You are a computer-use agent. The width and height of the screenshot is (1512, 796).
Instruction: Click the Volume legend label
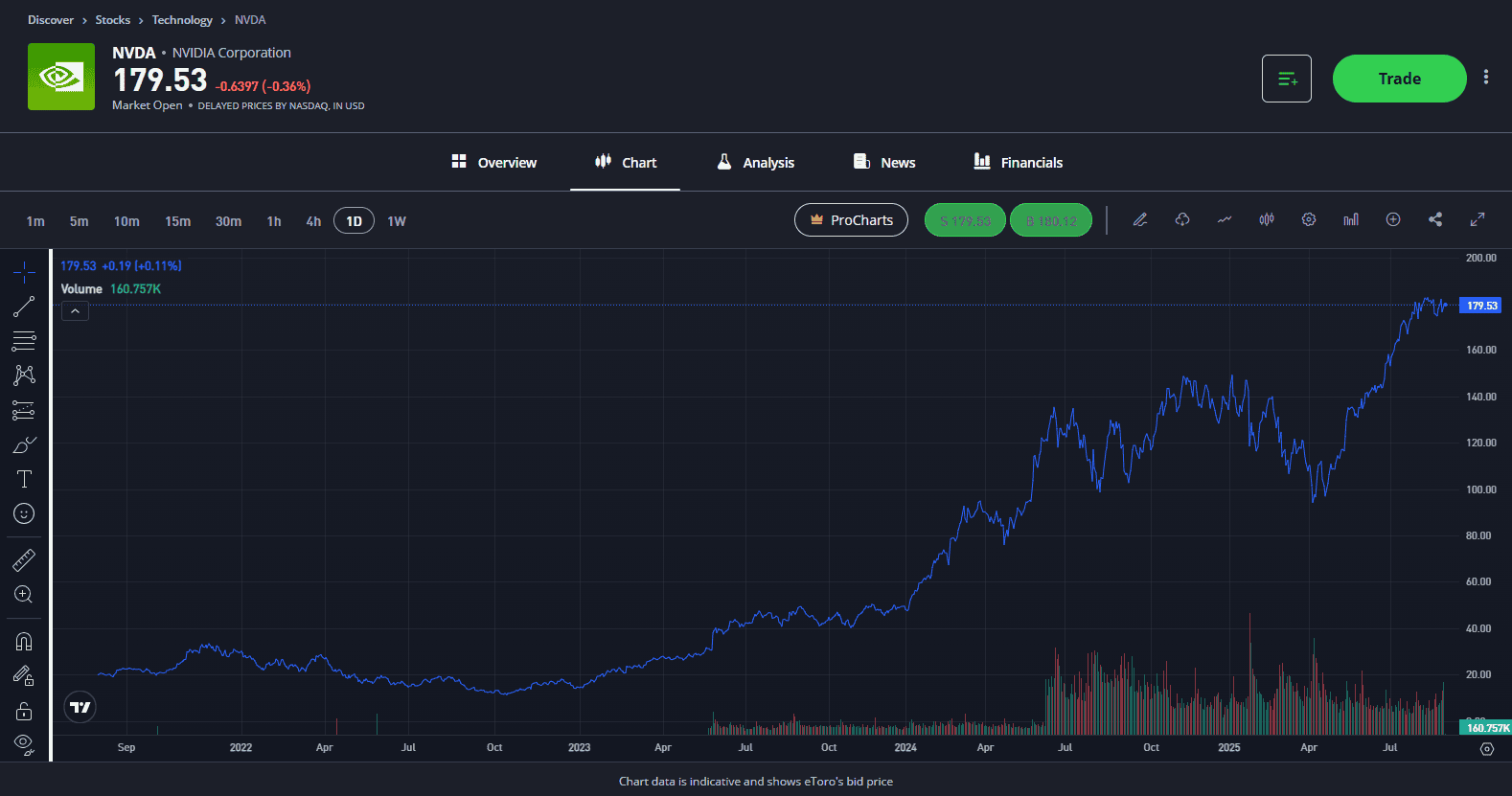pyautogui.click(x=81, y=289)
